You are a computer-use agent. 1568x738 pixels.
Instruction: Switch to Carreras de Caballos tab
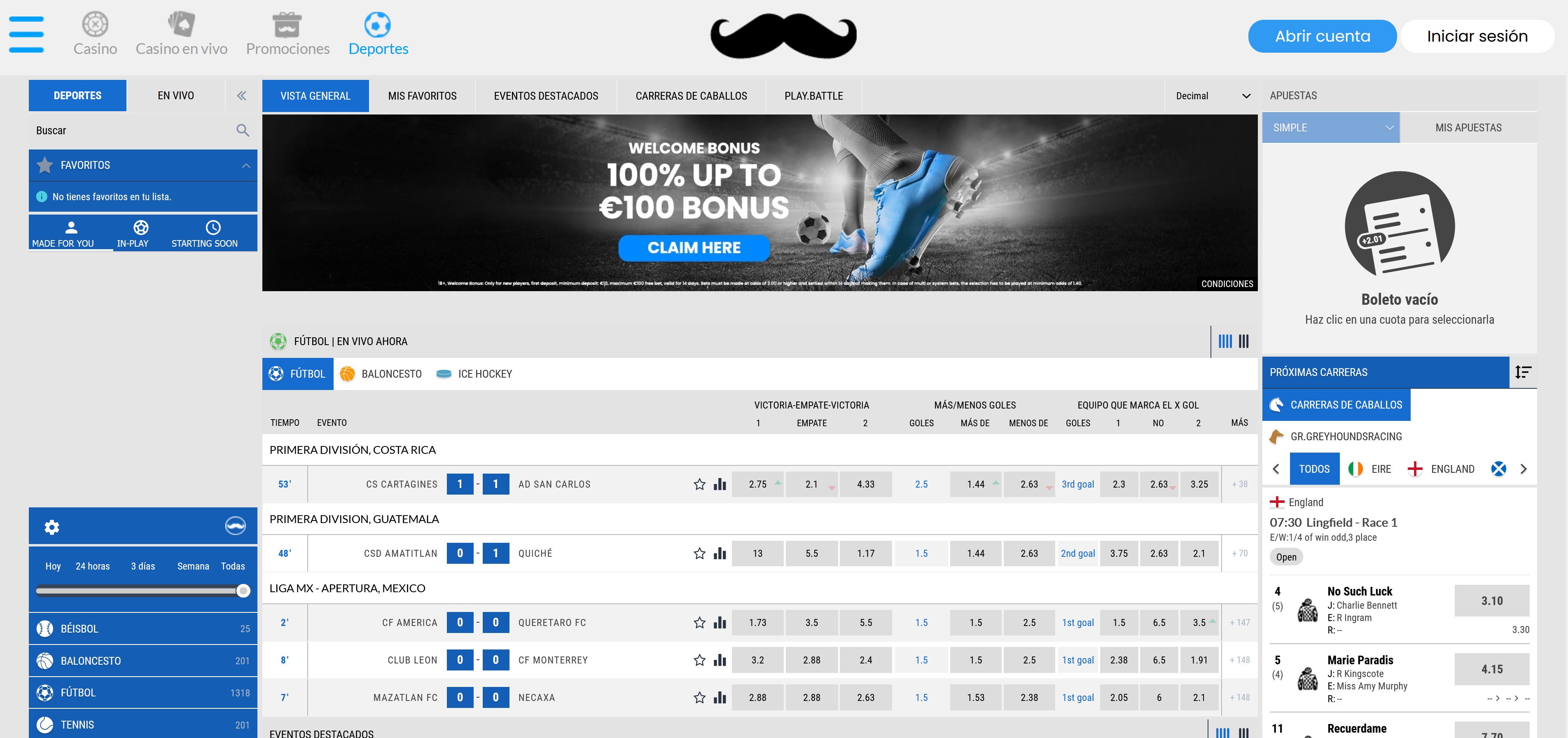point(691,96)
